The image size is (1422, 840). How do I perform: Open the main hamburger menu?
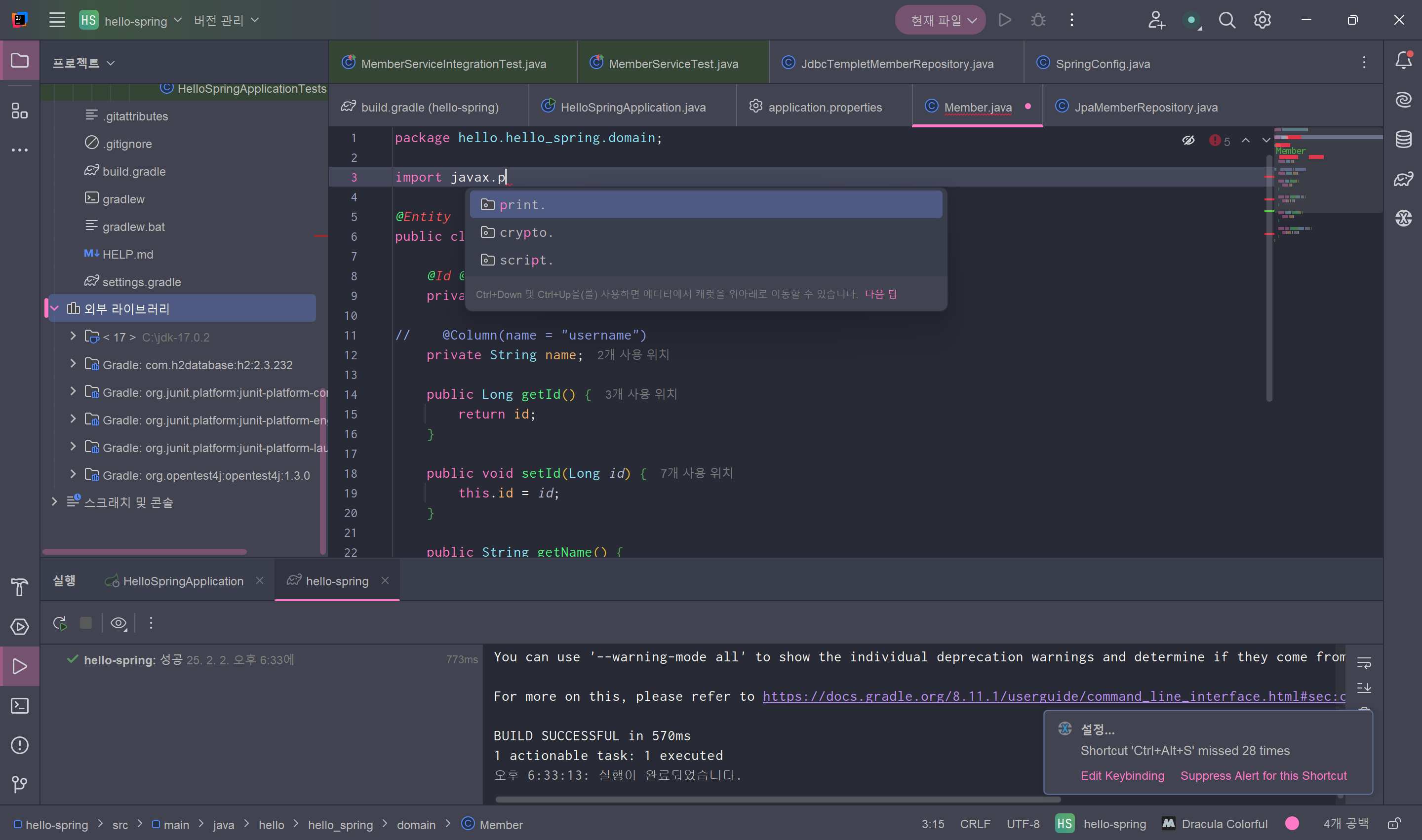coord(57,20)
